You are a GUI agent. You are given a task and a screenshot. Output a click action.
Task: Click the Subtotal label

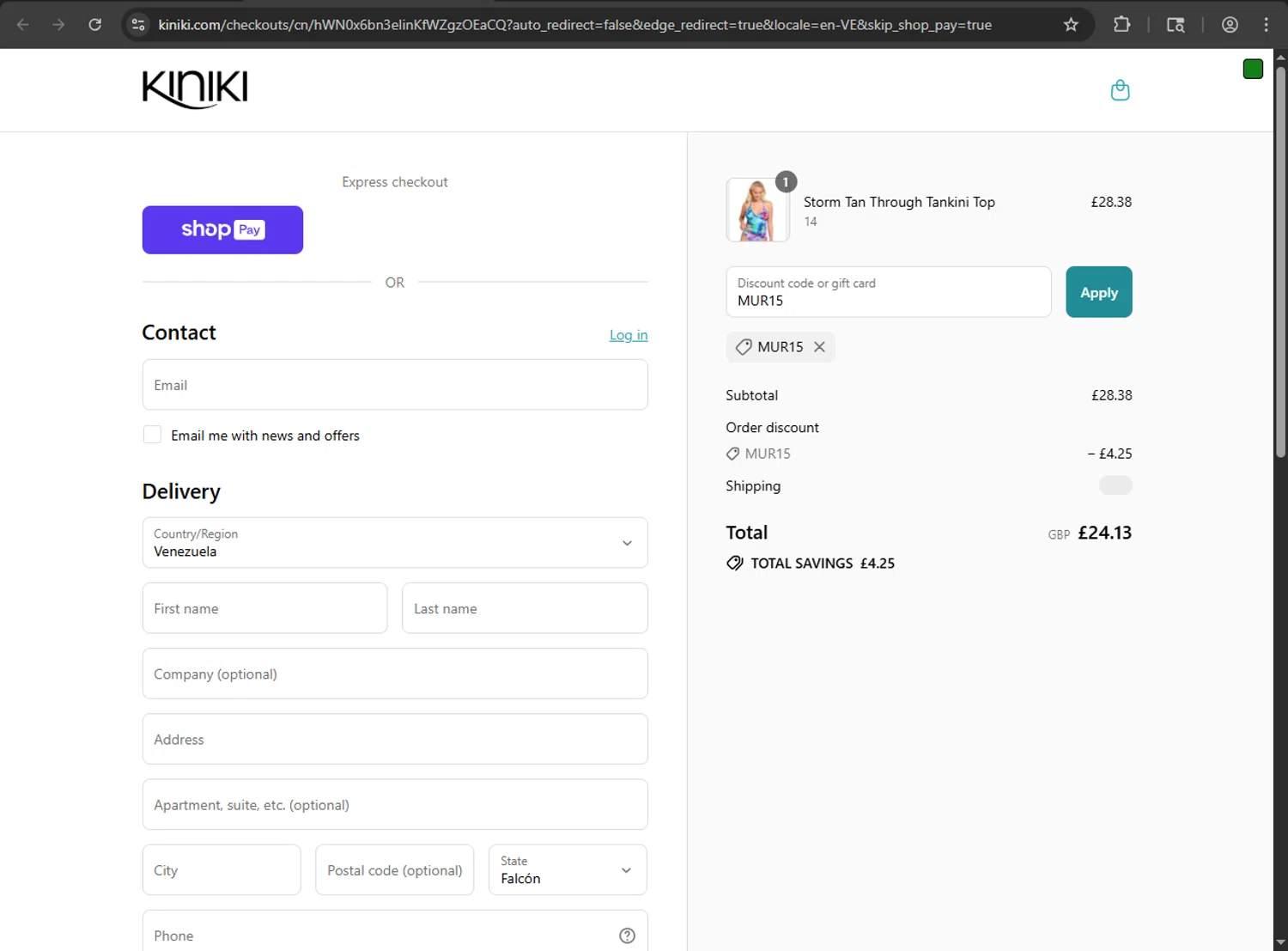click(751, 395)
